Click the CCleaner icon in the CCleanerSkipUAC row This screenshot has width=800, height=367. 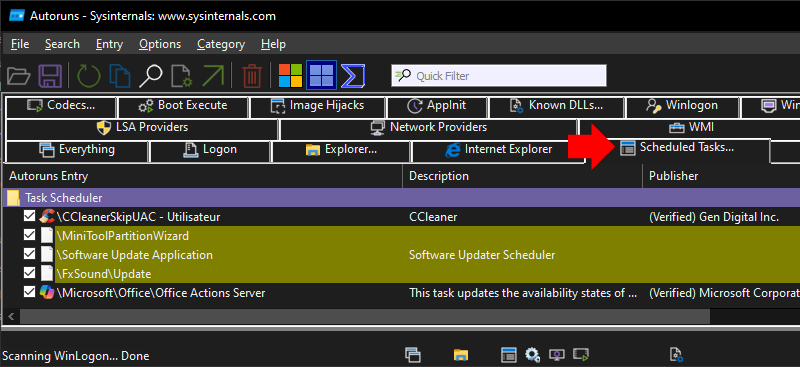click(x=46, y=217)
